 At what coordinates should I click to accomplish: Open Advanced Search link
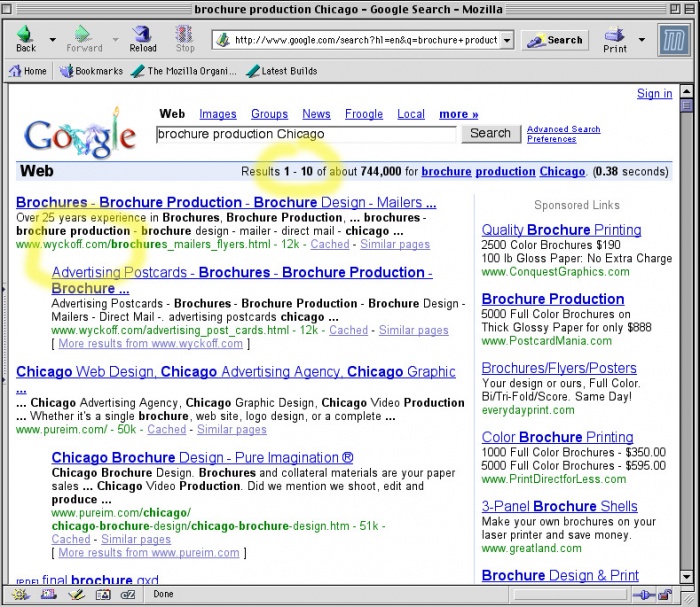563,129
